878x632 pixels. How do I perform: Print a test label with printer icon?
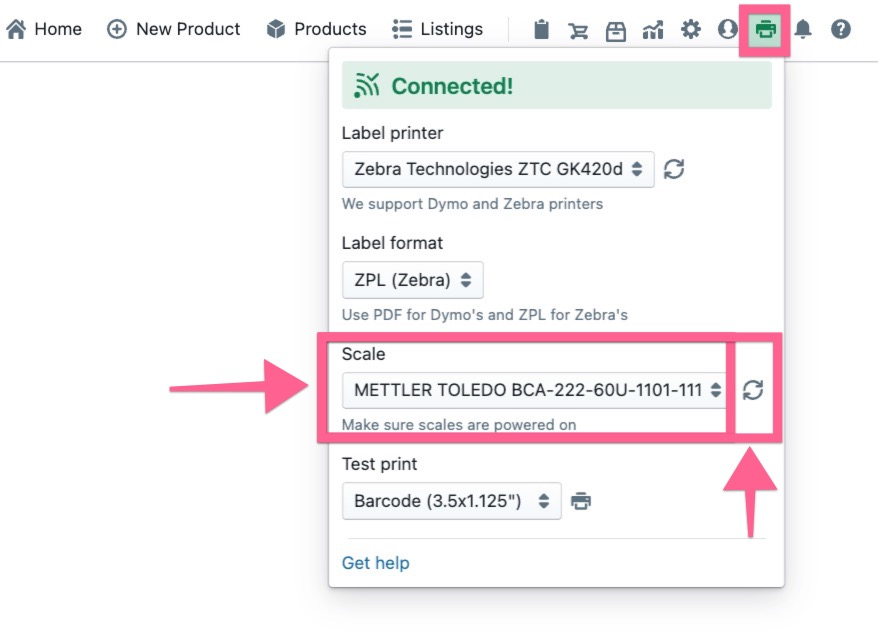[581, 501]
